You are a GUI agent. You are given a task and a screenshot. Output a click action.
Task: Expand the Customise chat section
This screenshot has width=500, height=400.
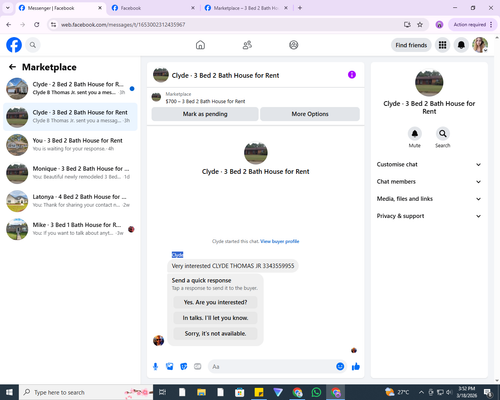(429, 164)
